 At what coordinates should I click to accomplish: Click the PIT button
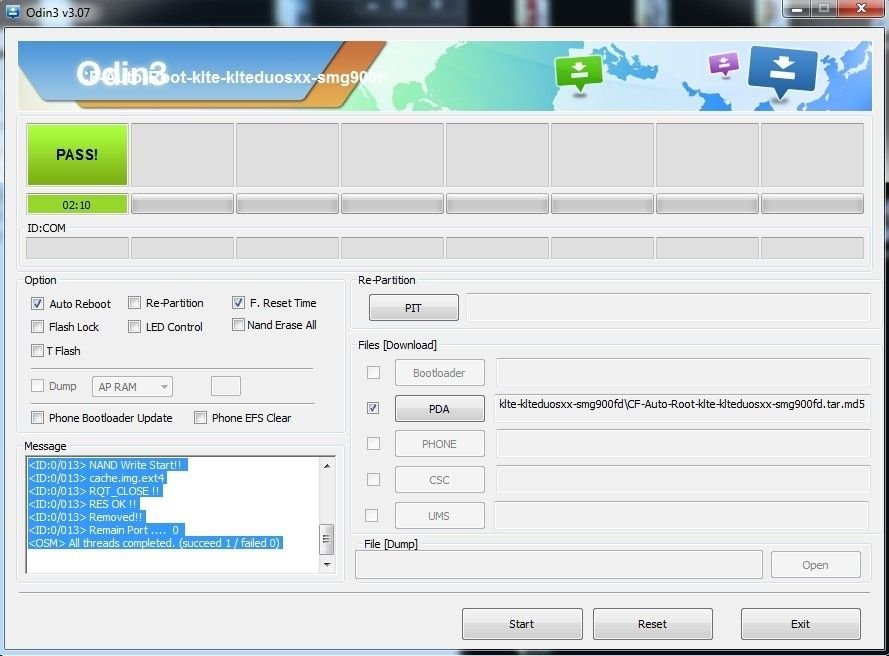click(x=413, y=308)
